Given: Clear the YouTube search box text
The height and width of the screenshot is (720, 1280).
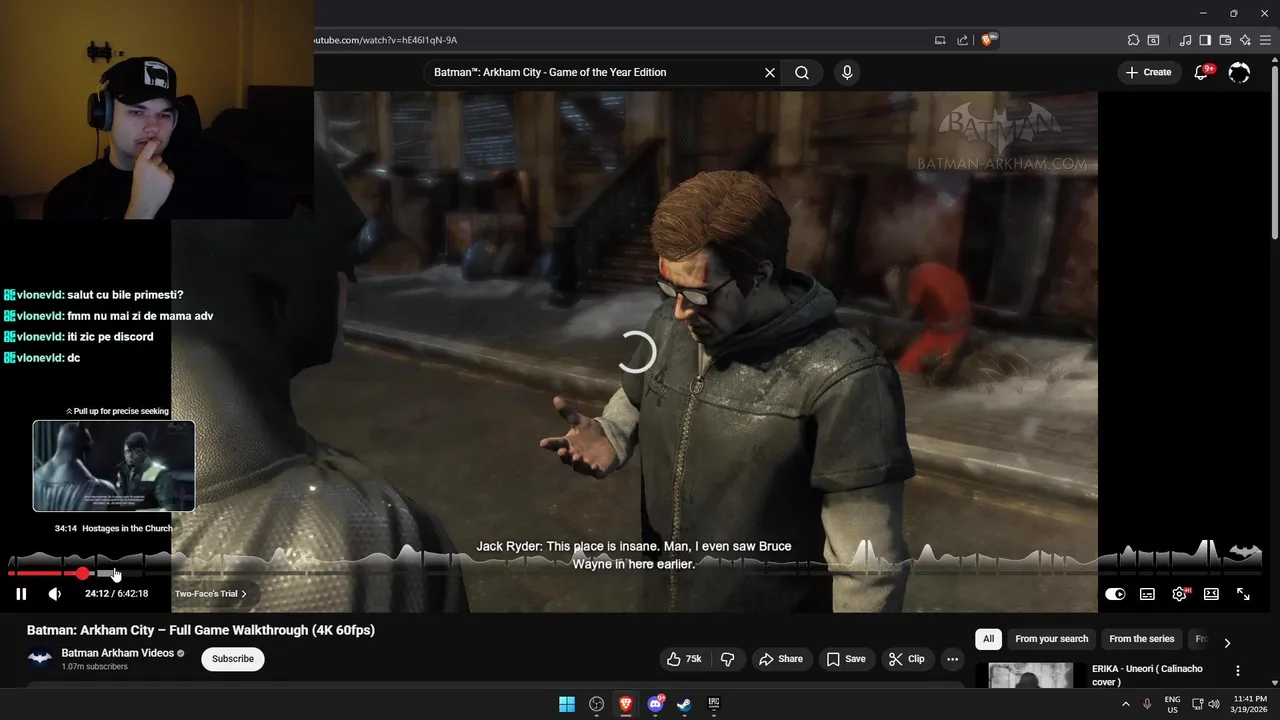Looking at the screenshot, I should pyautogui.click(x=770, y=72).
